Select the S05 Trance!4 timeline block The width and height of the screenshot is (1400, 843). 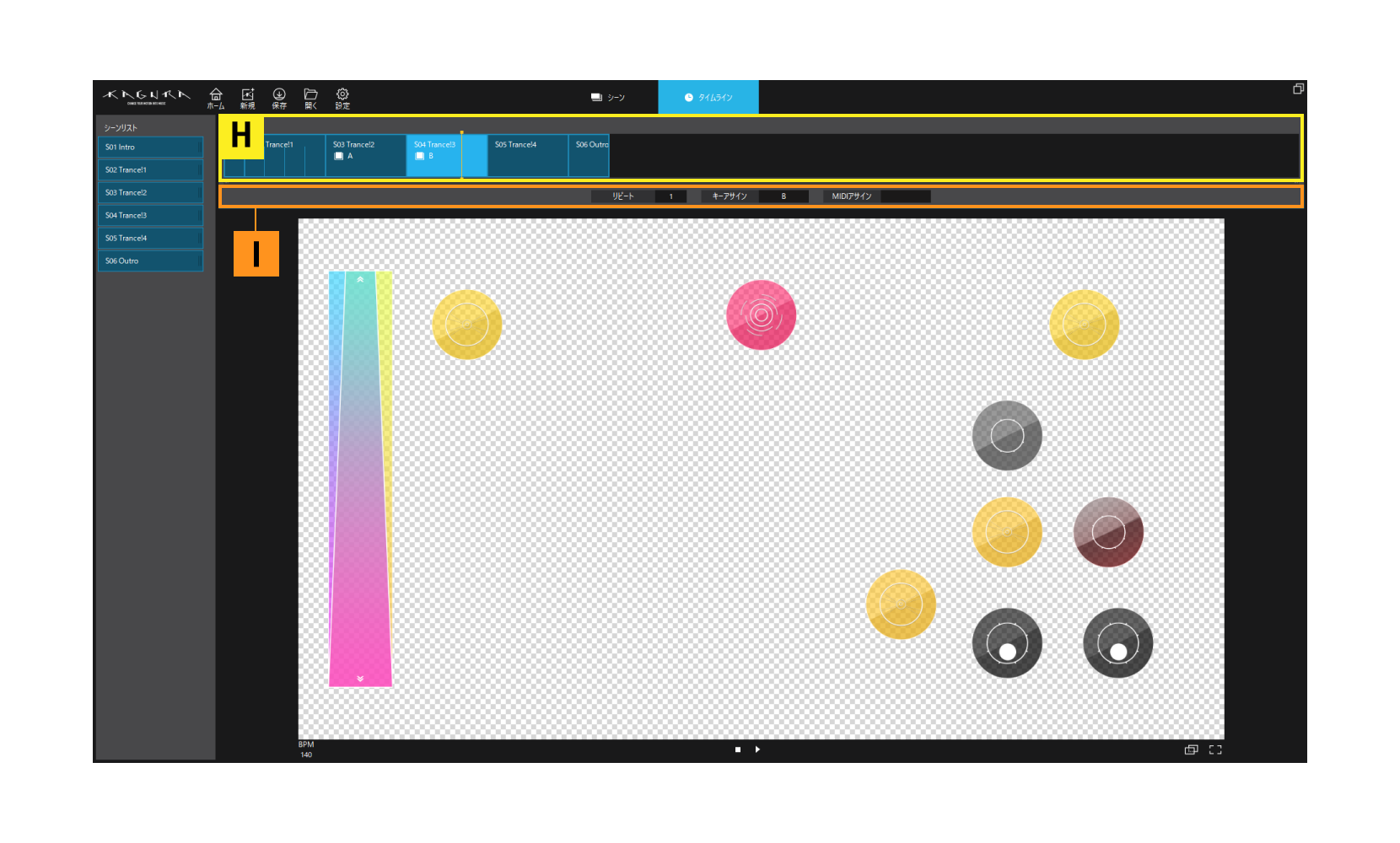pos(528,156)
